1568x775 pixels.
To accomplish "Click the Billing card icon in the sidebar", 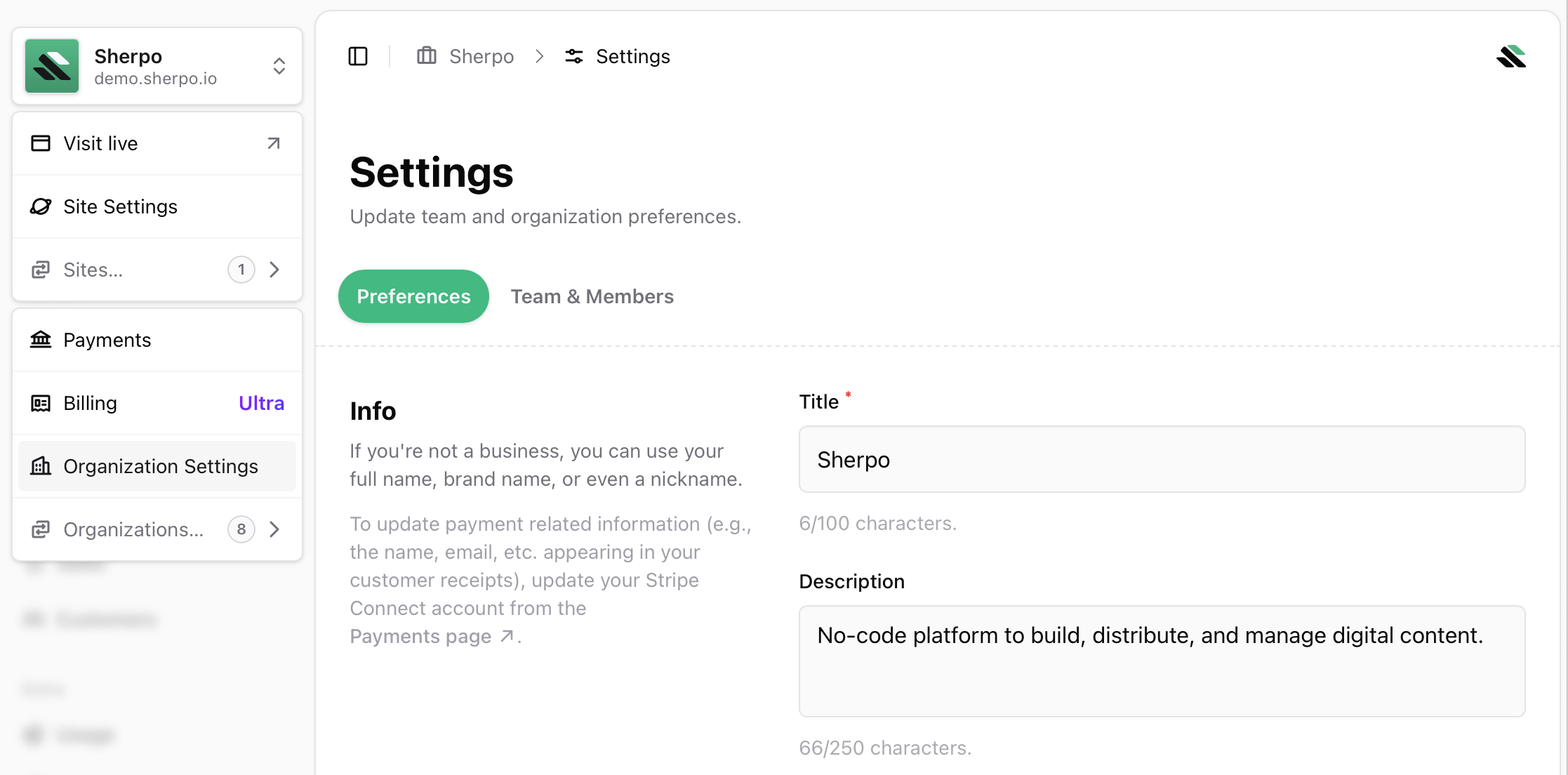I will [41, 403].
